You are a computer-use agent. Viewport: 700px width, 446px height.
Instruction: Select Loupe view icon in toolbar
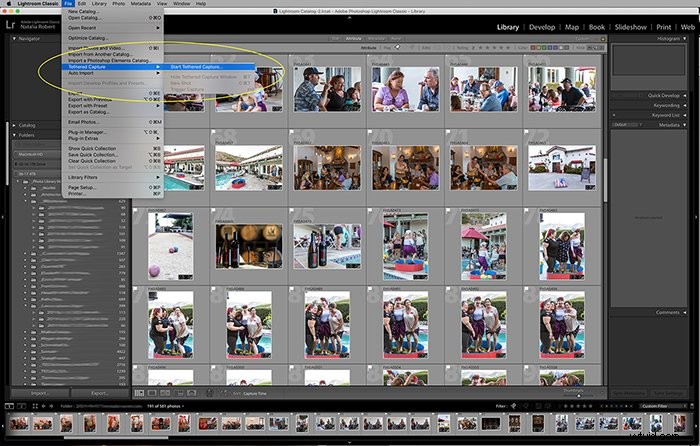(152, 393)
